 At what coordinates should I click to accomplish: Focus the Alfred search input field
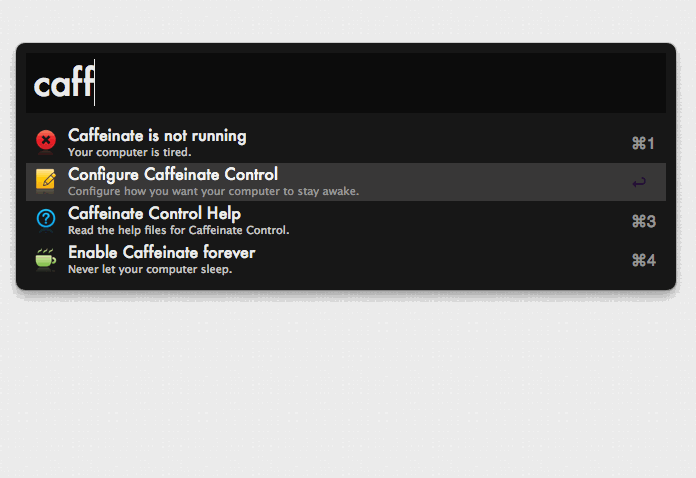pyautogui.click(x=380, y=84)
